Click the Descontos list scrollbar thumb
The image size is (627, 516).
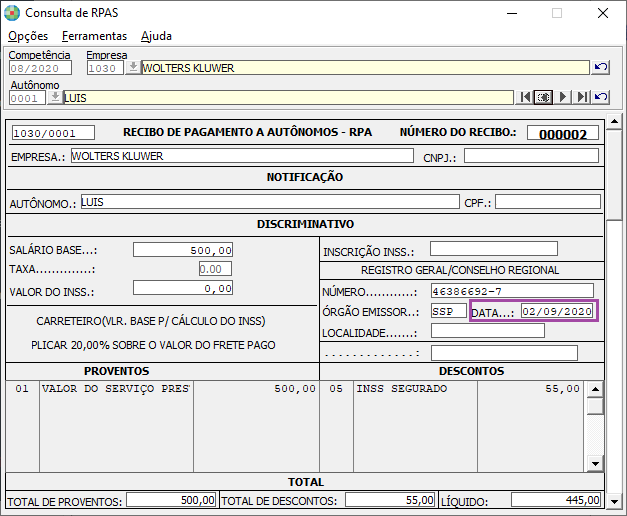[595, 407]
